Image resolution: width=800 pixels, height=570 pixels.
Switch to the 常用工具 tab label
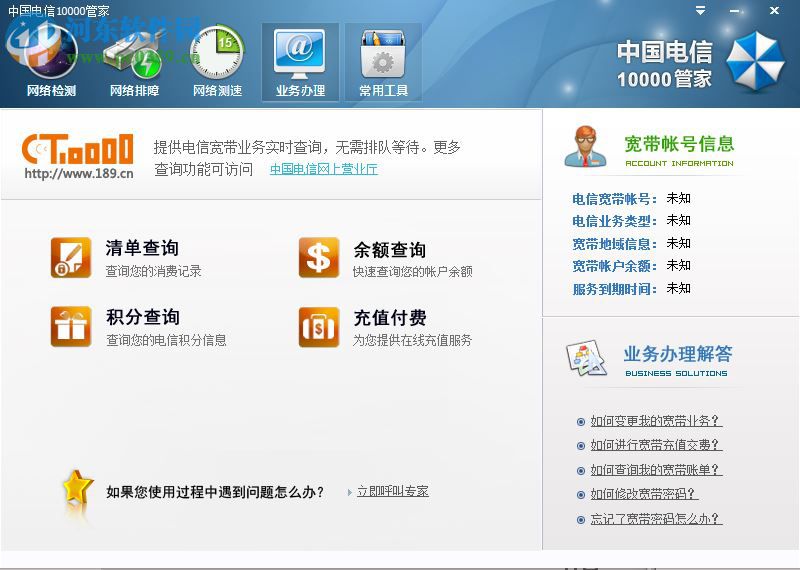click(x=384, y=91)
